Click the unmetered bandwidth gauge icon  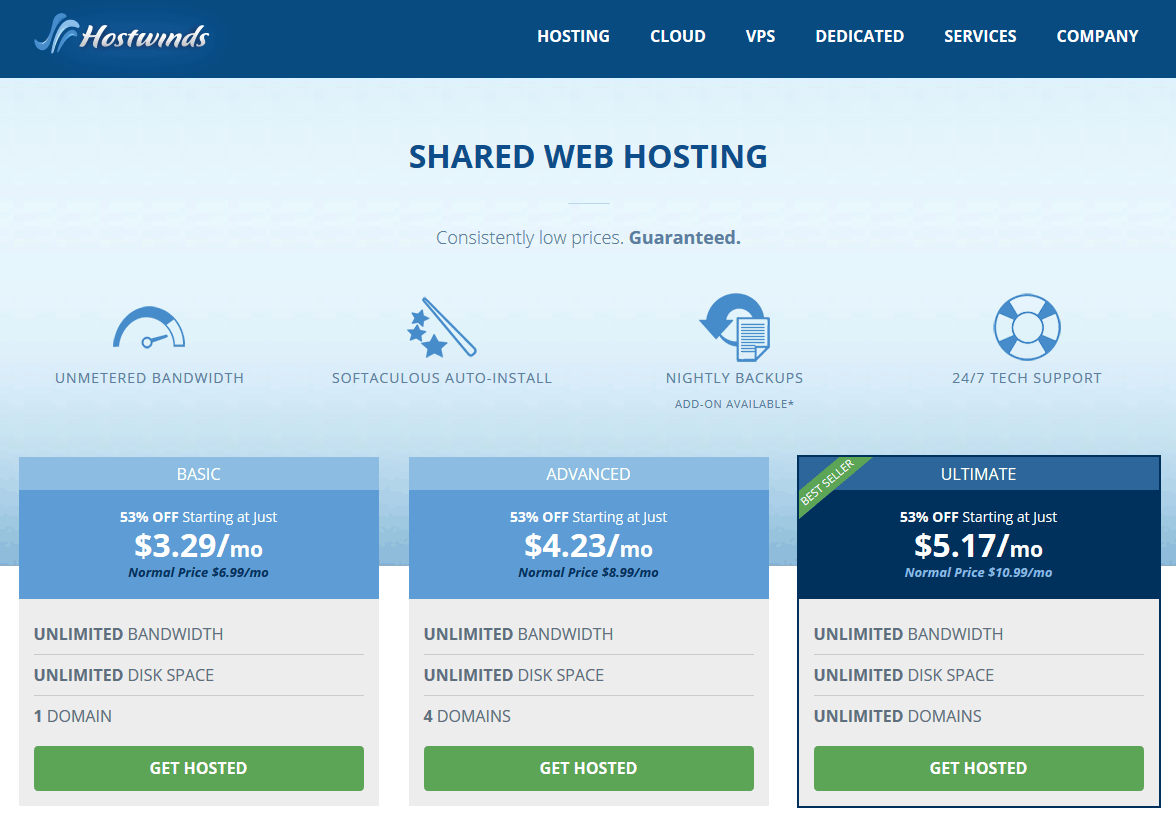pyautogui.click(x=149, y=328)
